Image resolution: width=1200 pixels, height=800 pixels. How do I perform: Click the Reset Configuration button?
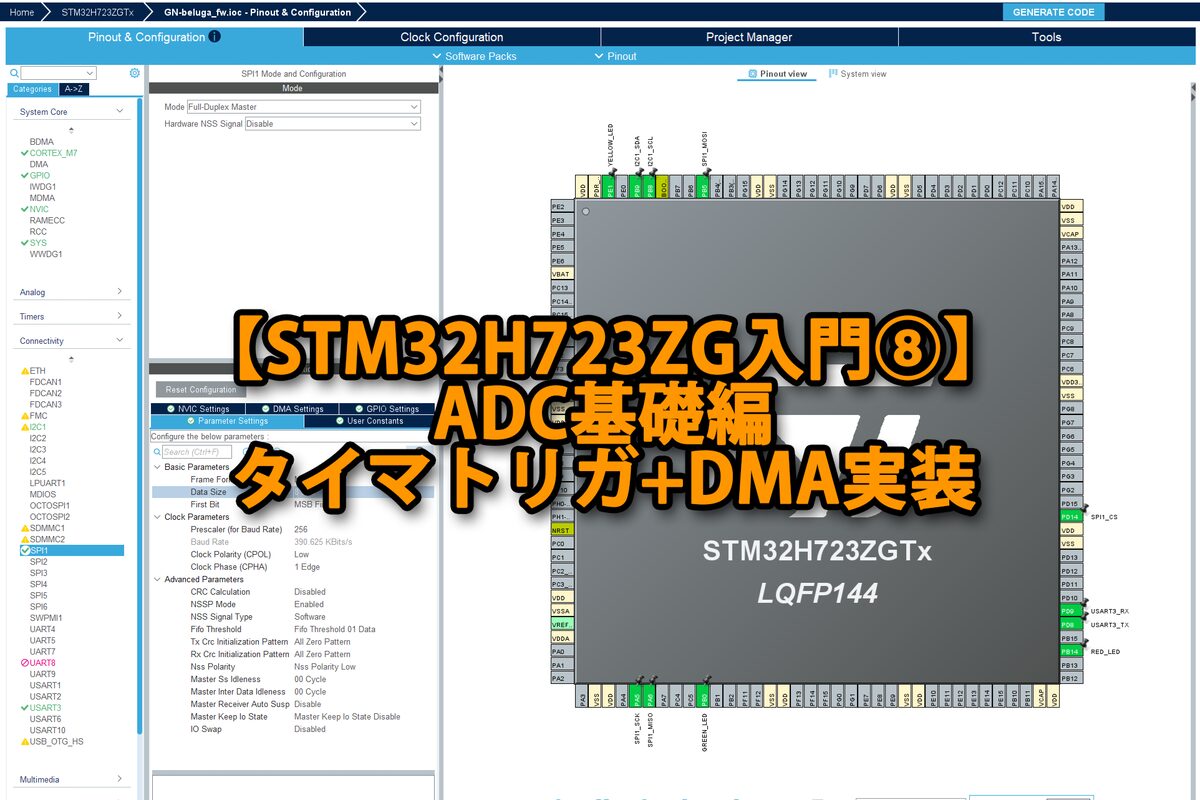tap(201, 390)
